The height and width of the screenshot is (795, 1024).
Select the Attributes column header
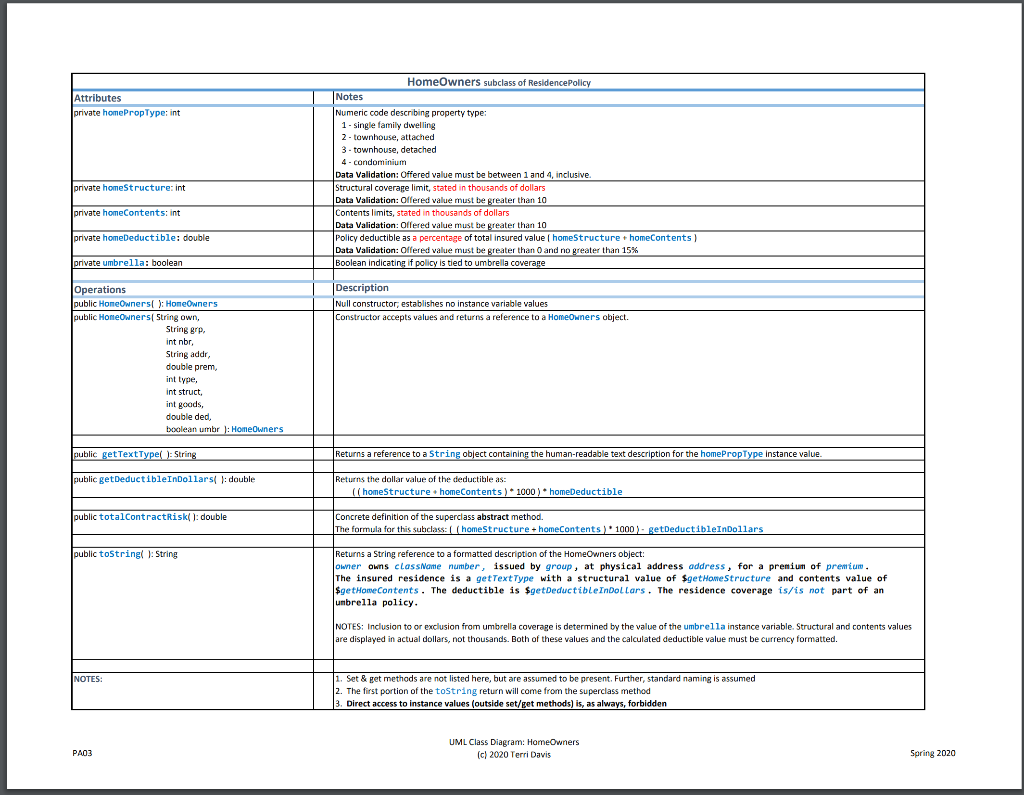[95, 97]
